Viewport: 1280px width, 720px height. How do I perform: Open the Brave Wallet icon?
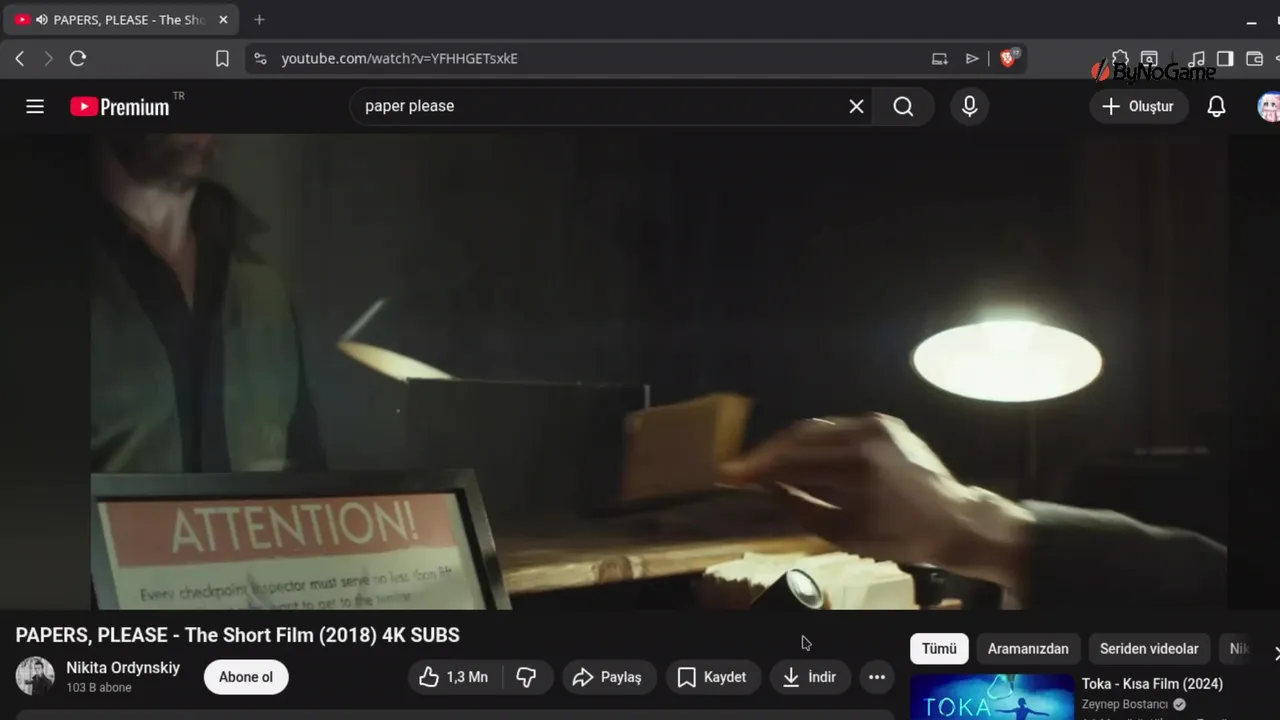1254,59
